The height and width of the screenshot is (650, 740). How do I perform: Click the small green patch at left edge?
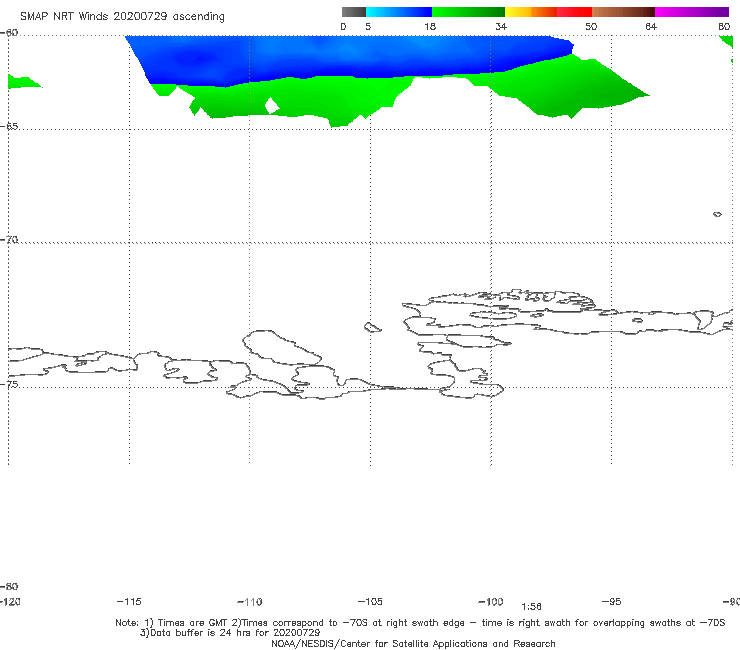click(x=24, y=82)
